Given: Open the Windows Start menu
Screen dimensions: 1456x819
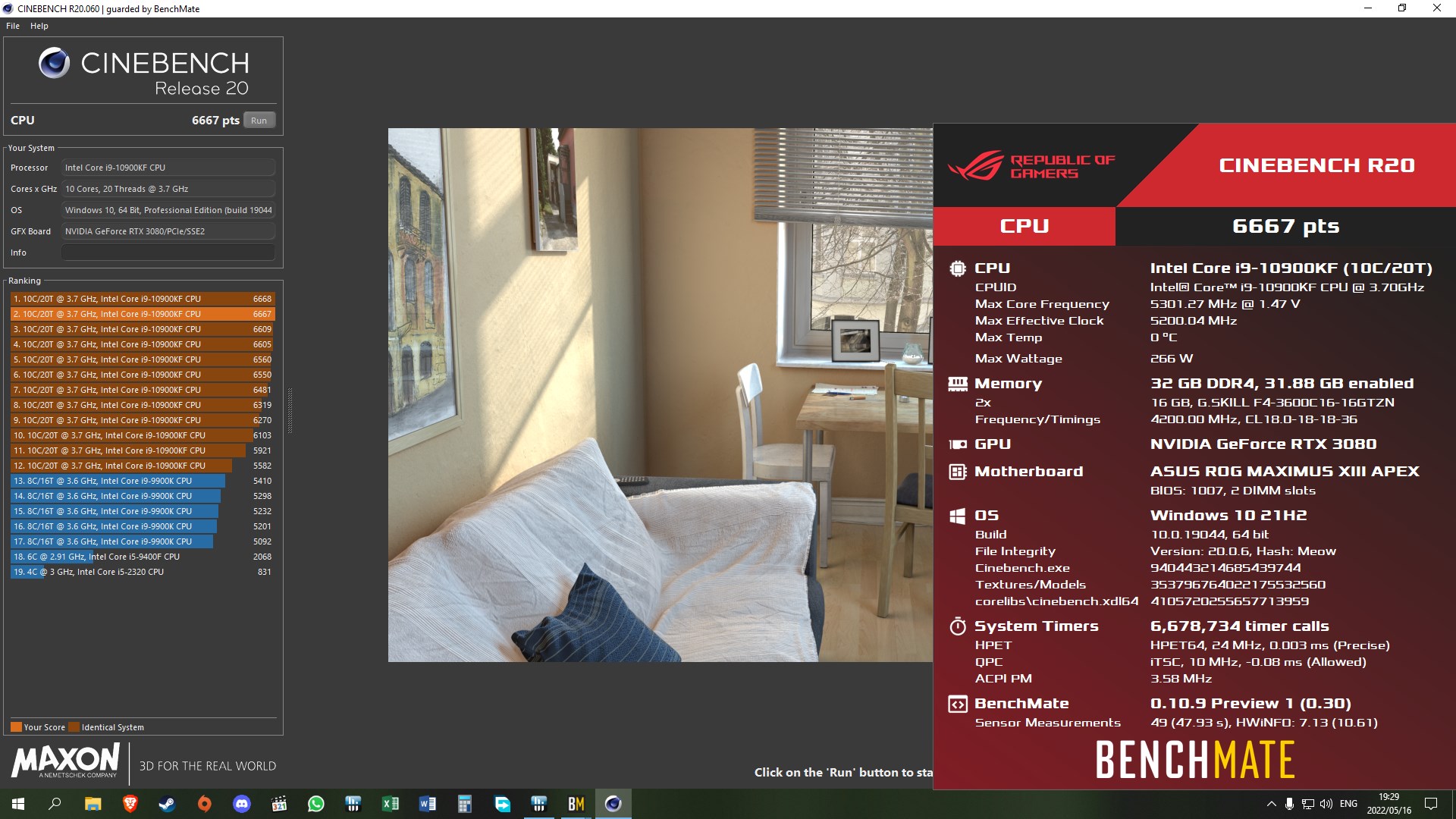Looking at the screenshot, I should click(x=18, y=804).
